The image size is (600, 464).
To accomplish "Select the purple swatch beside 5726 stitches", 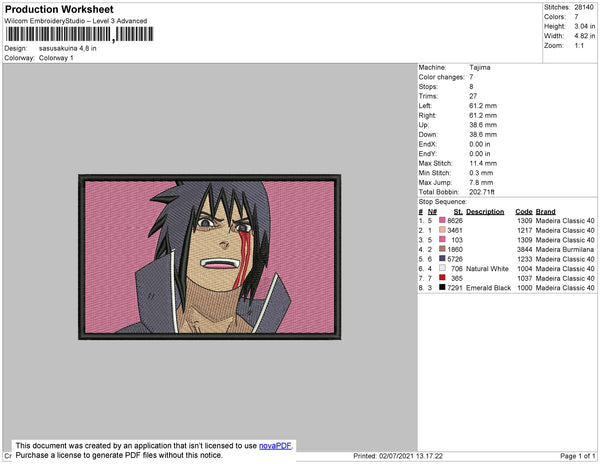I will [442, 258].
